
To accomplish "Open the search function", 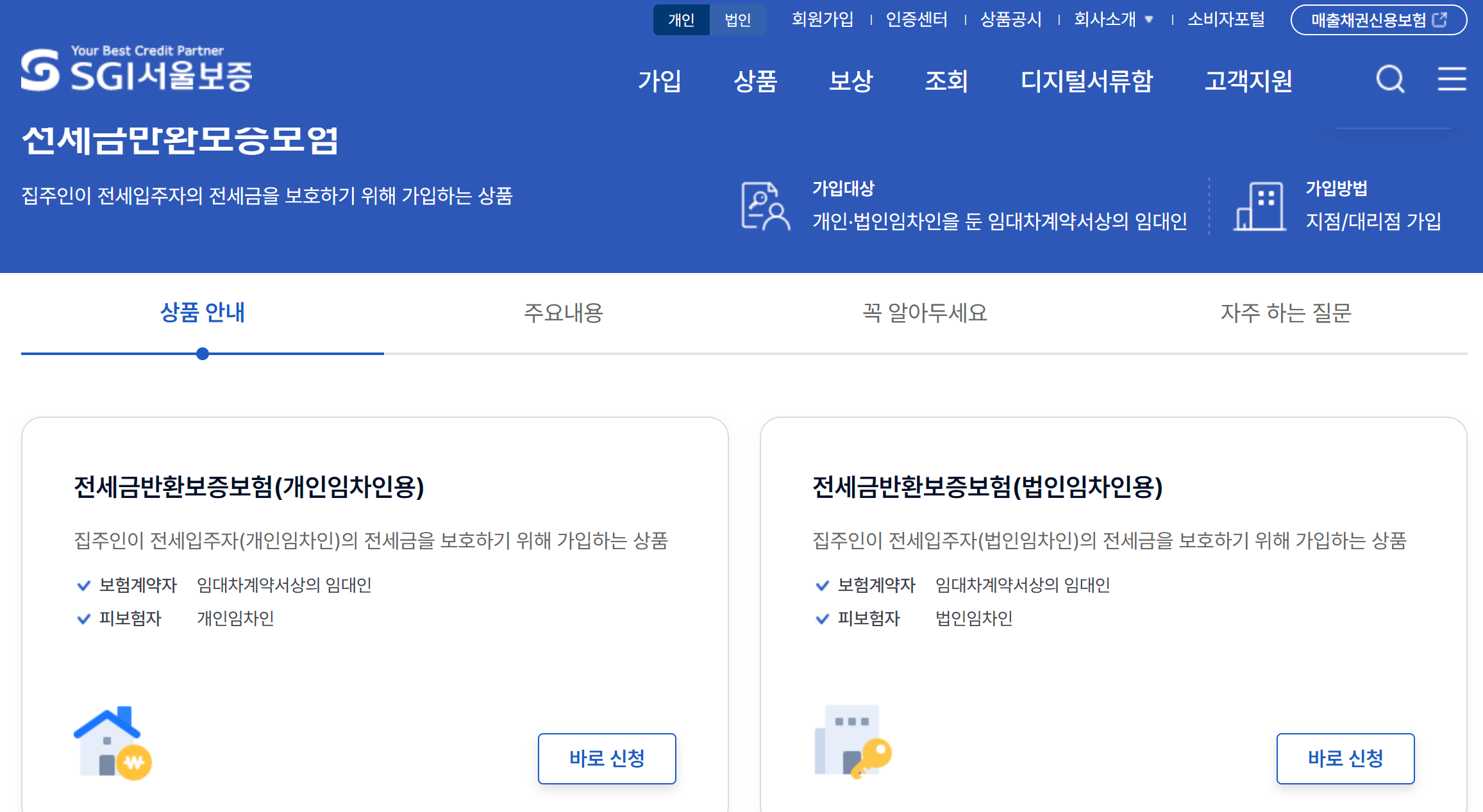I will pyautogui.click(x=1389, y=79).
